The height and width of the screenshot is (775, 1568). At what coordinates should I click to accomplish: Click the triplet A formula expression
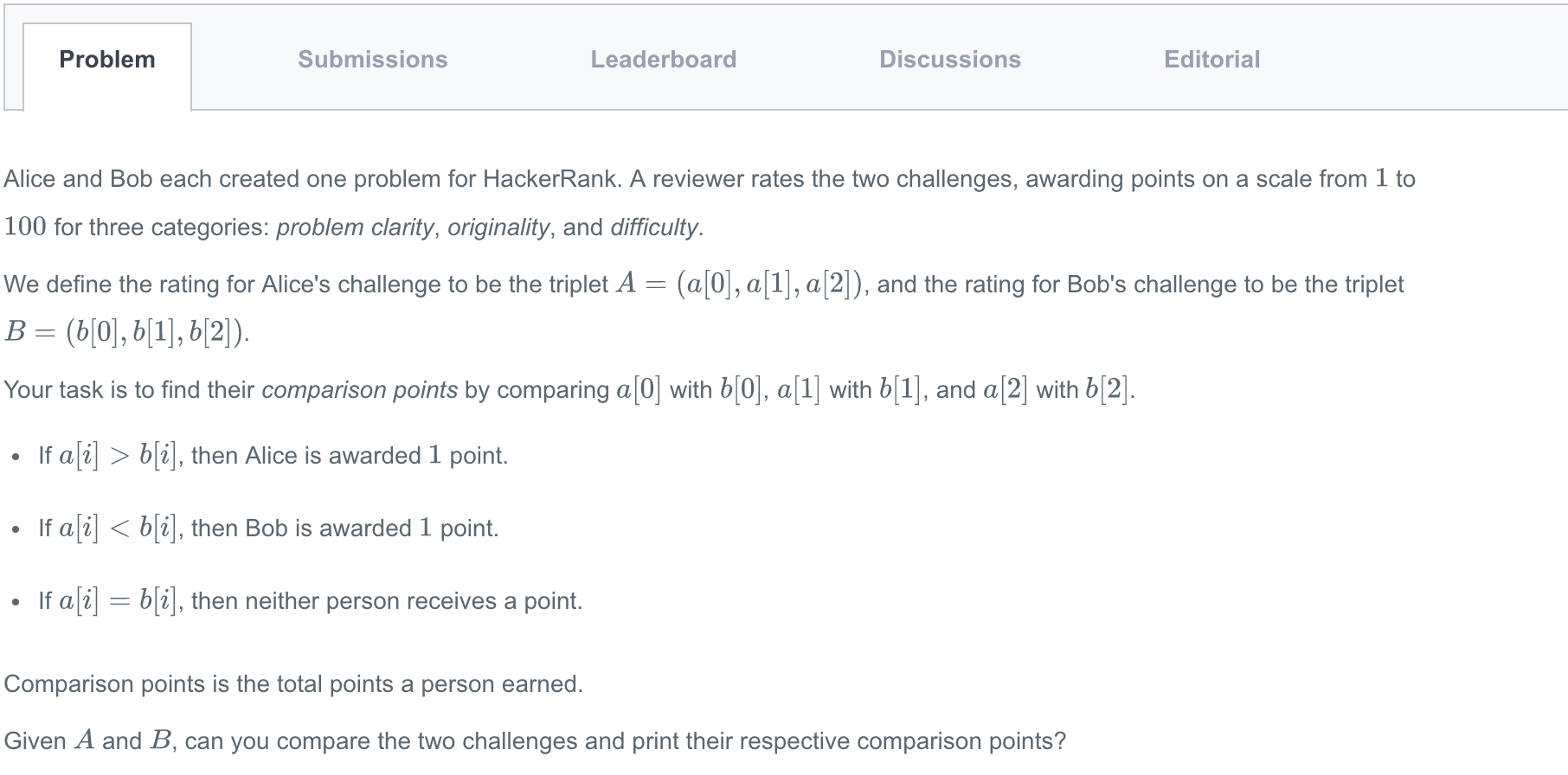pyautogui.click(x=739, y=284)
